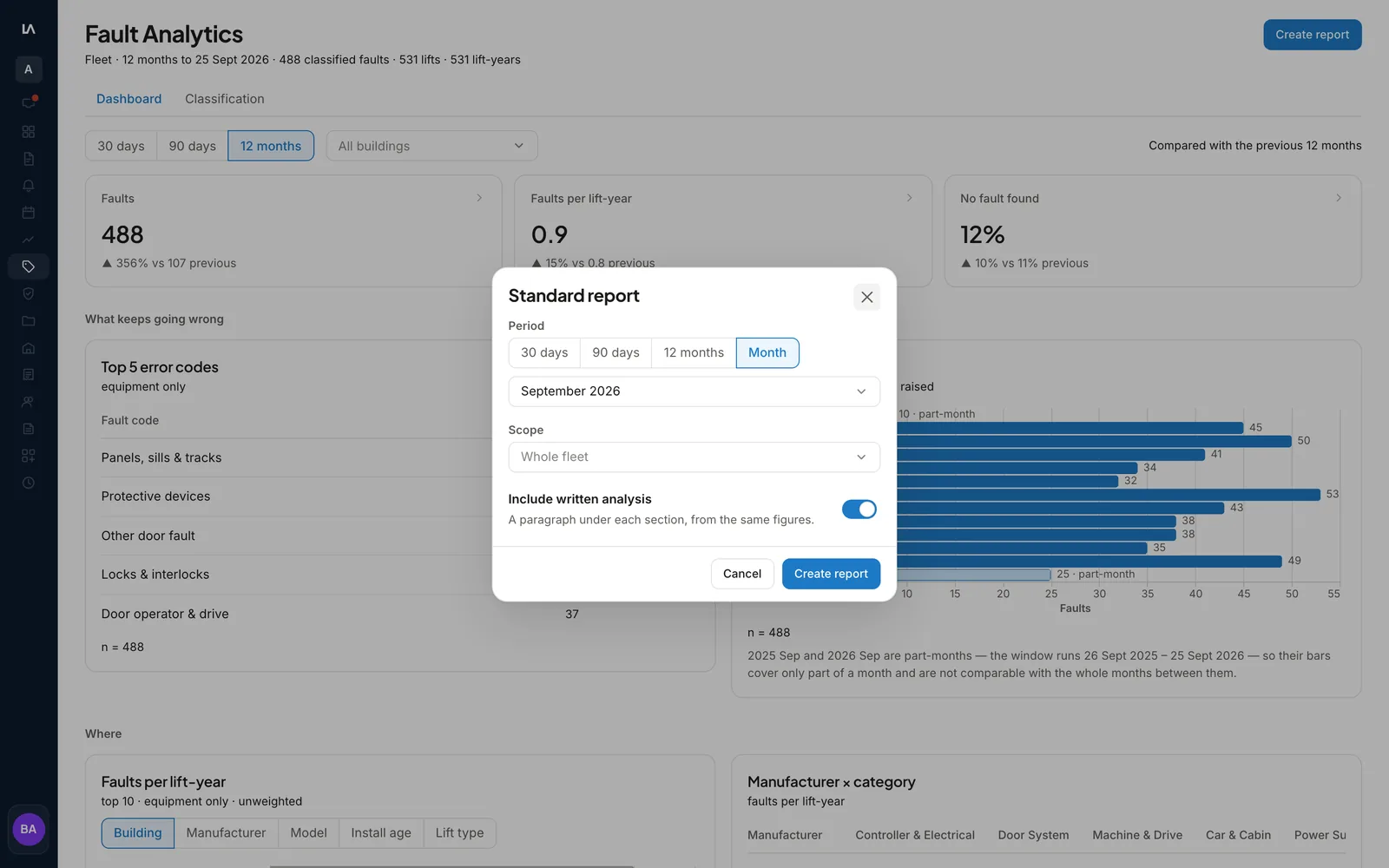Open the four-square dashboard grid icon in sidebar

(29, 131)
